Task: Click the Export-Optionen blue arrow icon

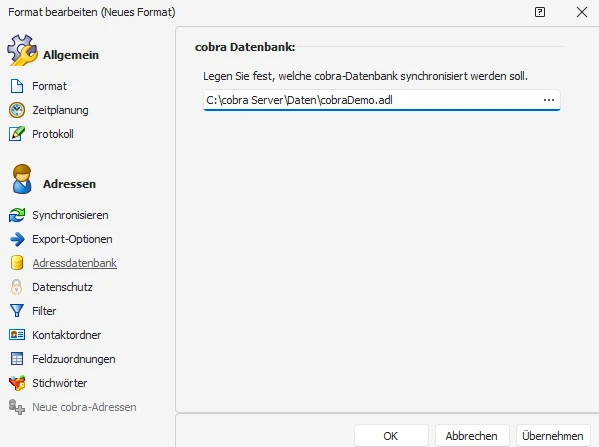Action: tap(17, 239)
